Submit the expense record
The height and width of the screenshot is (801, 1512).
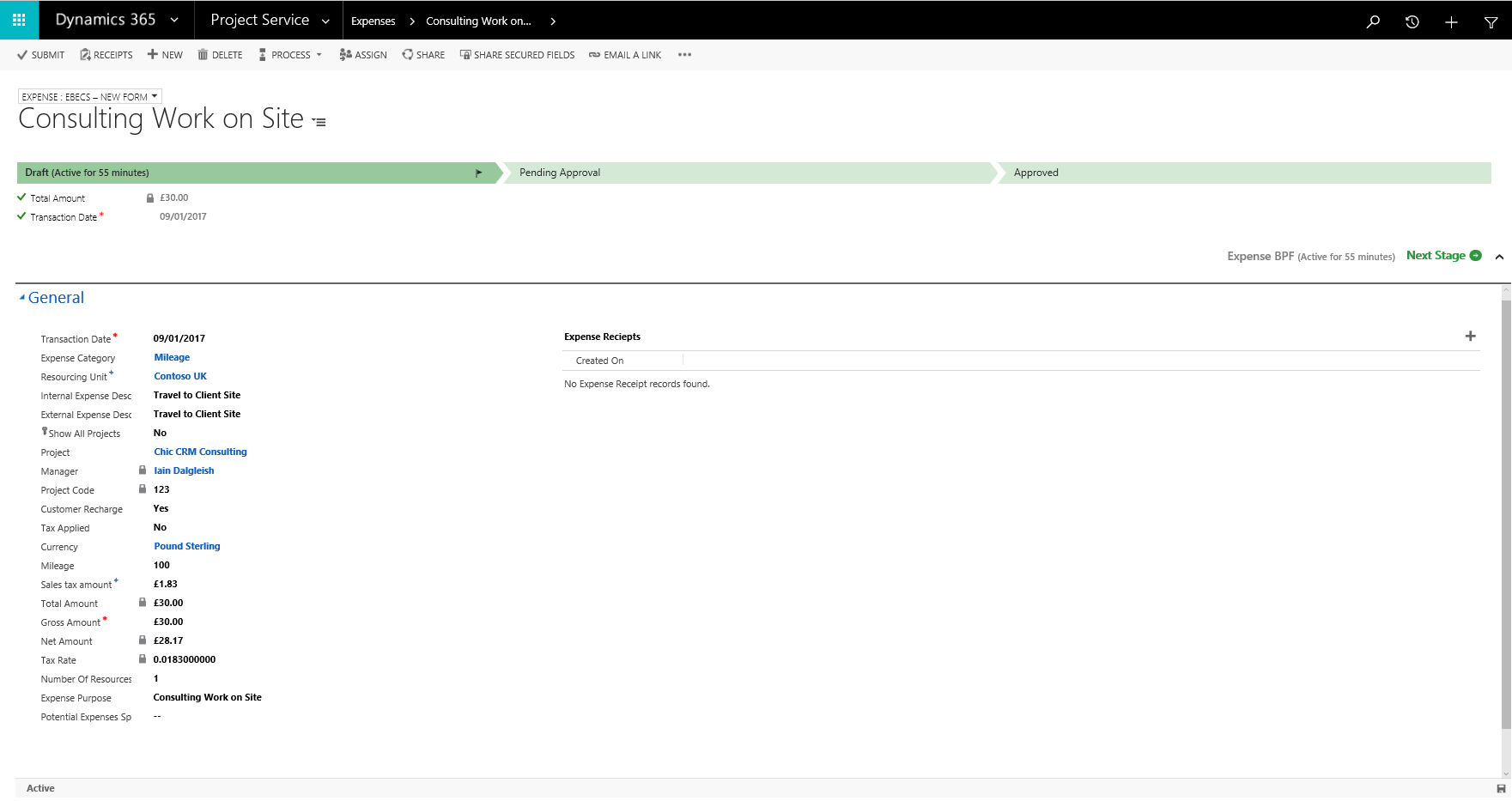click(40, 55)
